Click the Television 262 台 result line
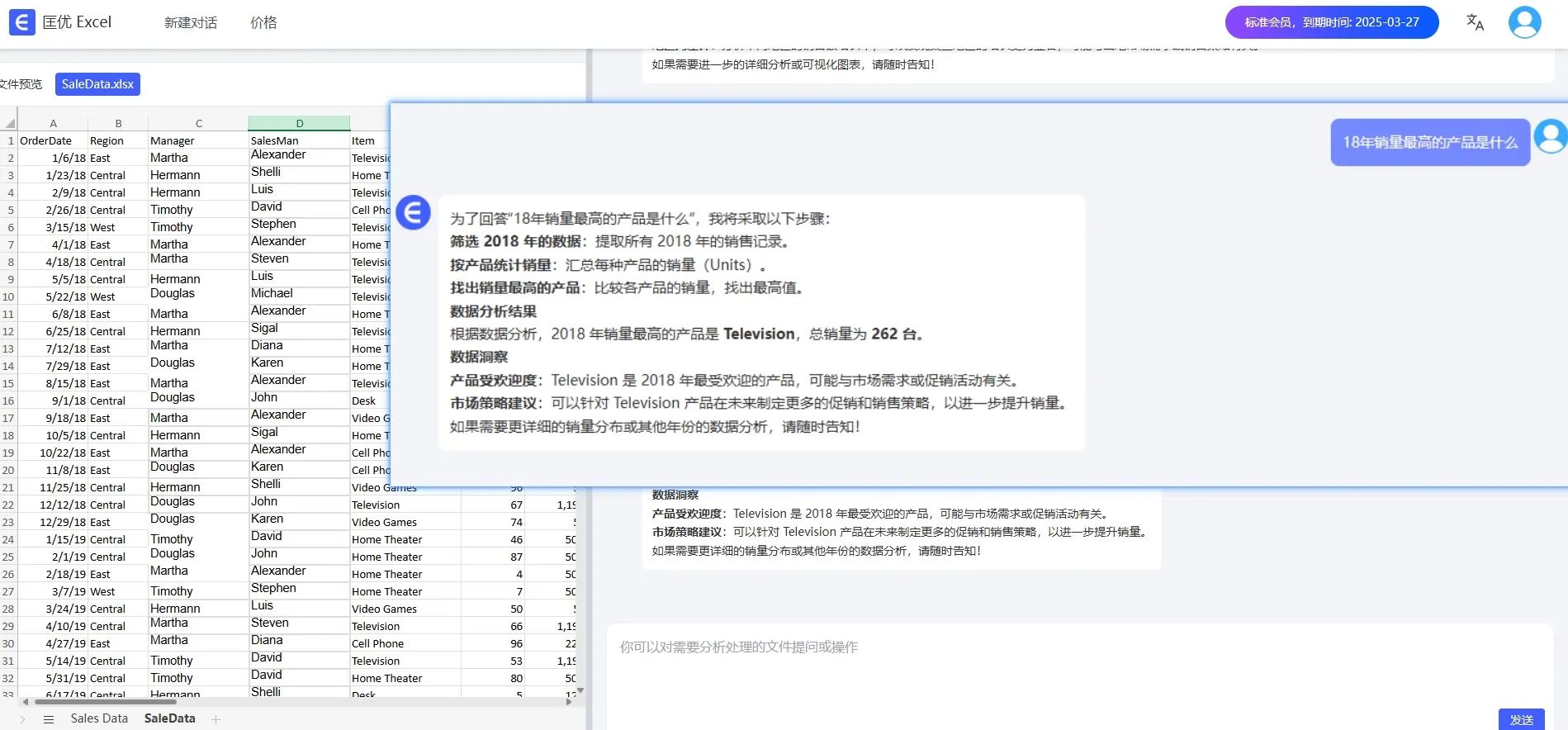 click(x=686, y=334)
